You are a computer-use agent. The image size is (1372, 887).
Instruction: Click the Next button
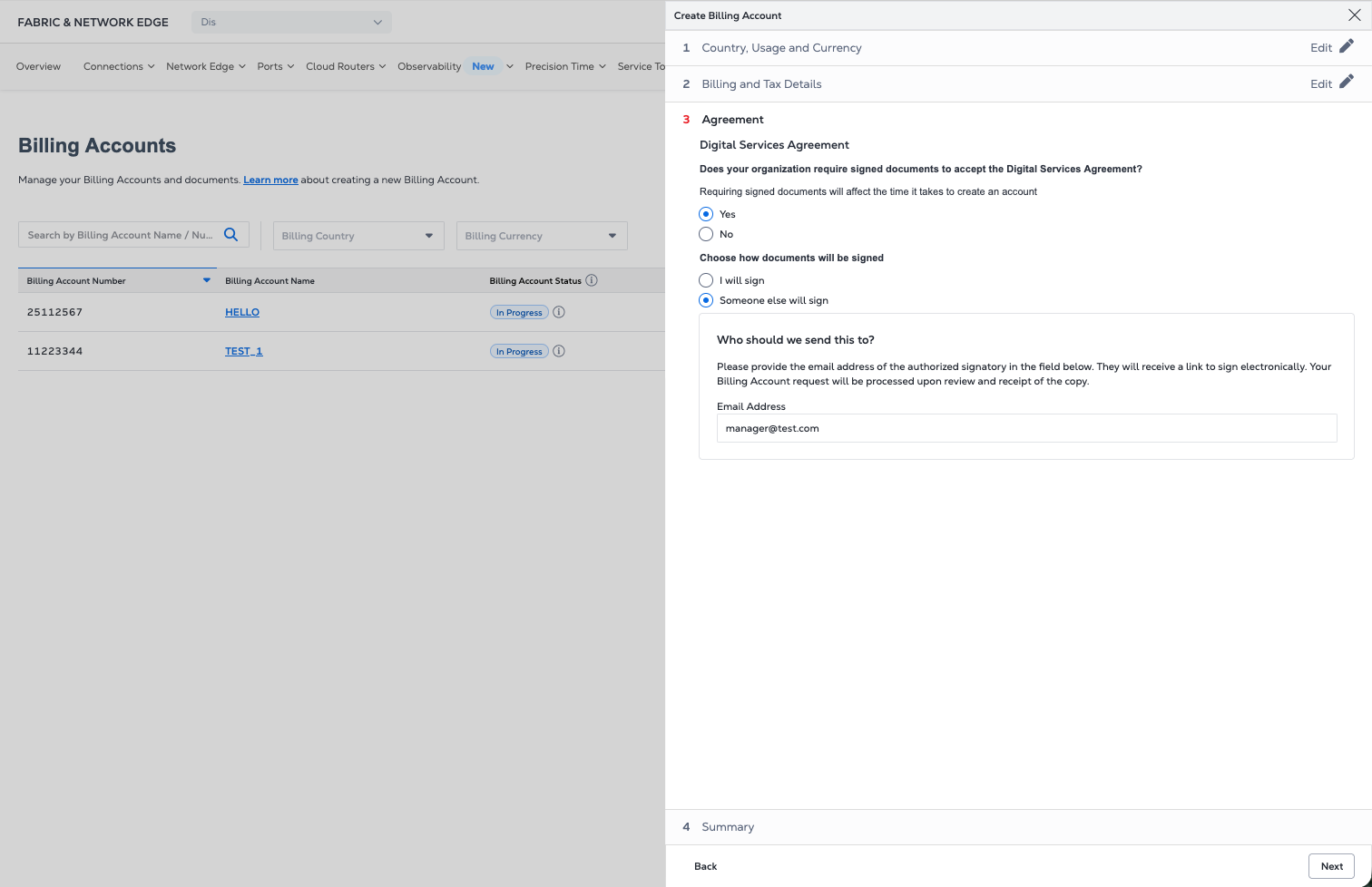coord(1331,866)
